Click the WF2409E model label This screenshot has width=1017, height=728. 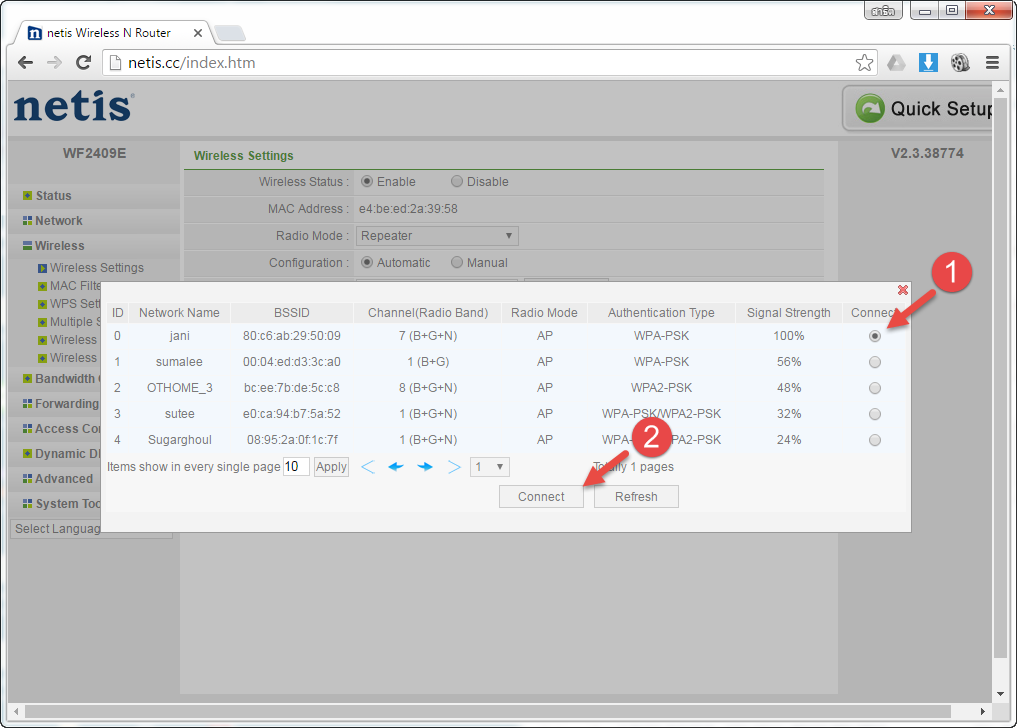coord(95,153)
